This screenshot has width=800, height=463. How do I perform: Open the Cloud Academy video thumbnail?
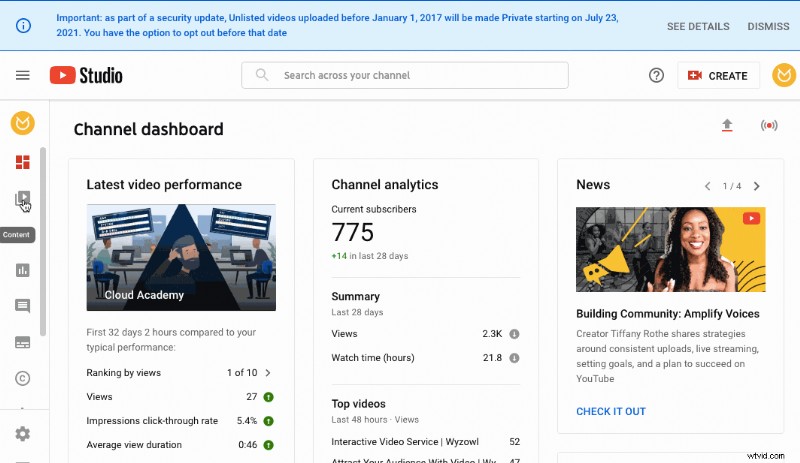coord(181,257)
